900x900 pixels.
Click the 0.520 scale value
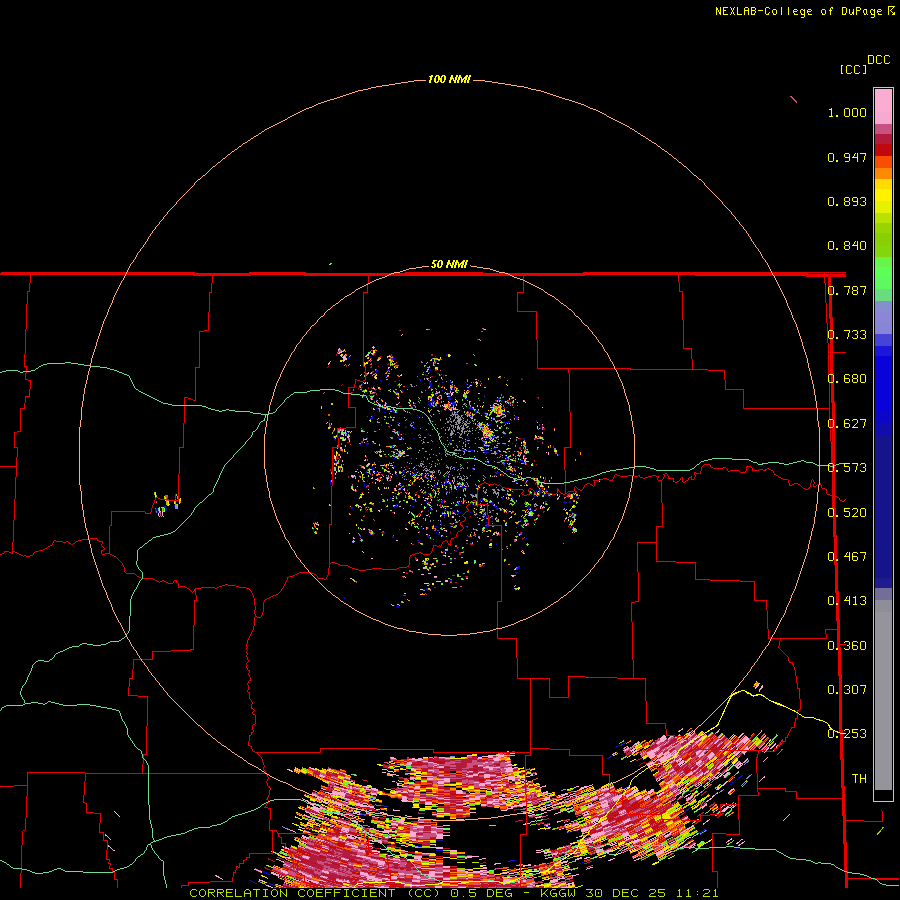coord(847,513)
